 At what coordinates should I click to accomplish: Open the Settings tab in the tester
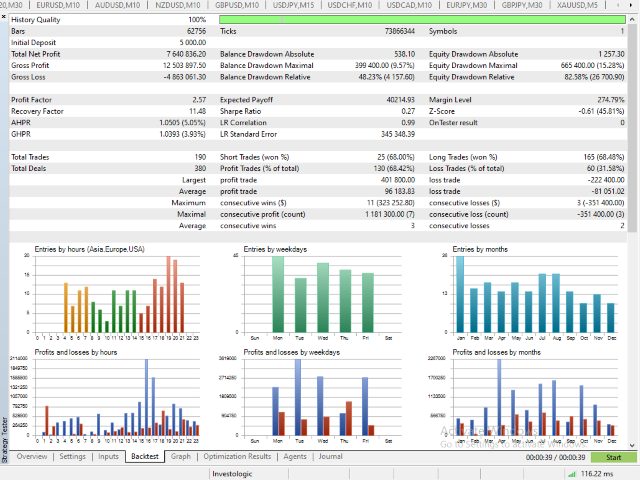[72, 456]
